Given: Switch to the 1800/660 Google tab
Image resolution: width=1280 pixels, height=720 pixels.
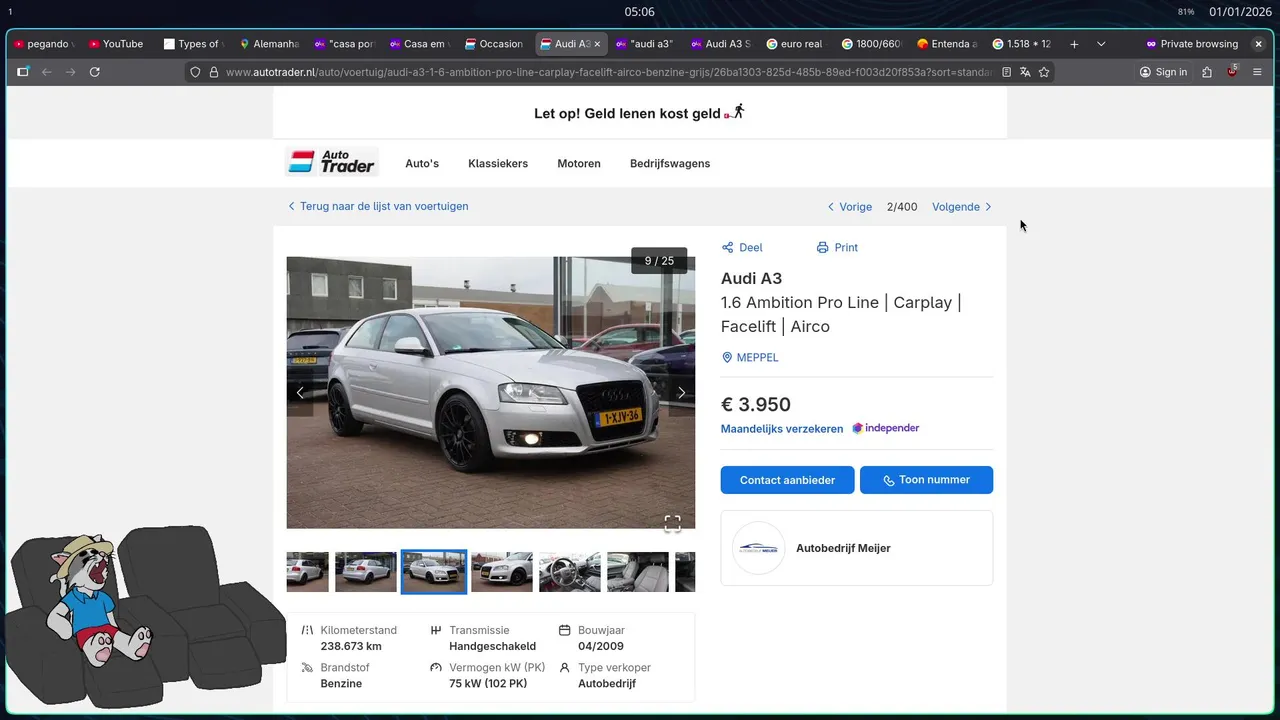Looking at the screenshot, I should [871, 44].
